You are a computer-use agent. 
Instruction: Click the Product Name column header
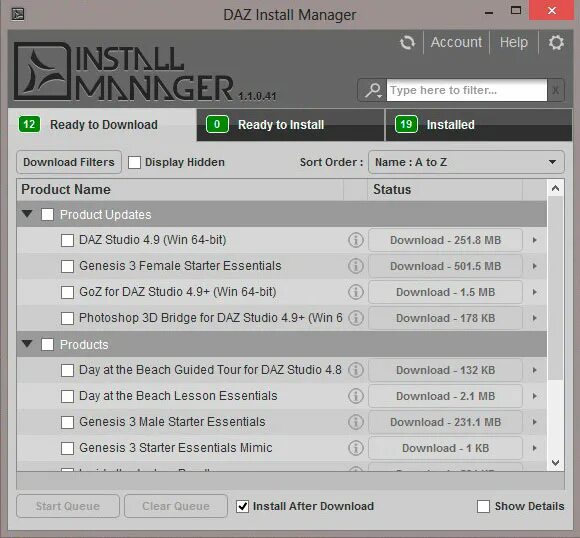180,189
